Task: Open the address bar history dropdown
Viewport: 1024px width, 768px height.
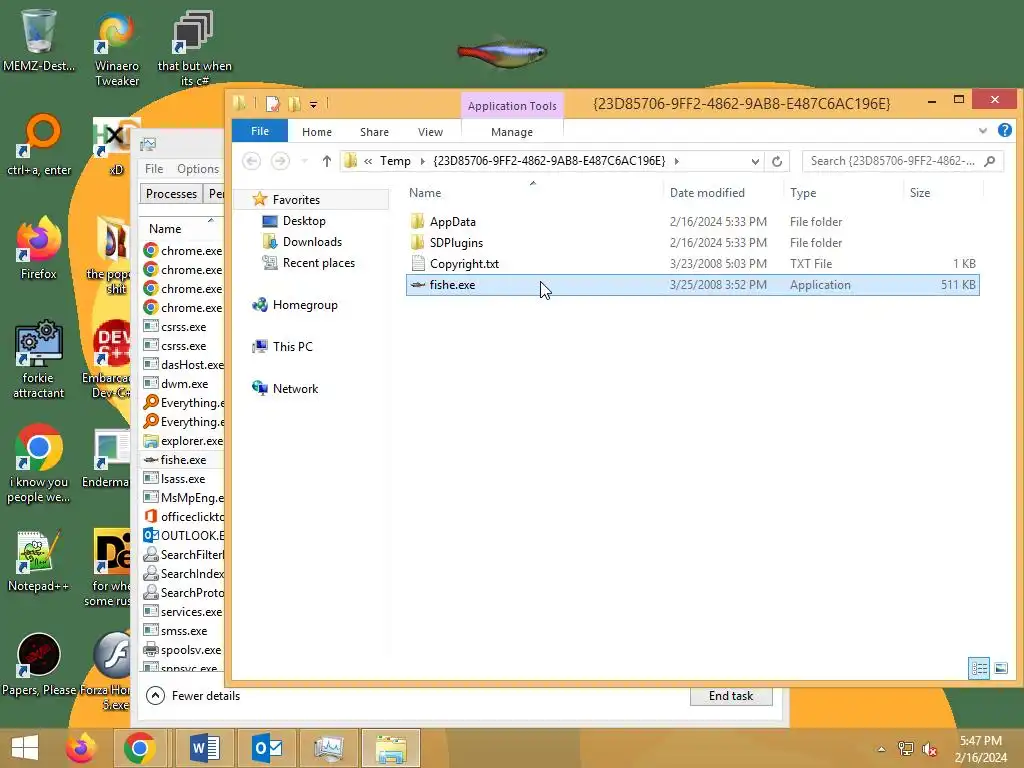Action: [x=755, y=161]
